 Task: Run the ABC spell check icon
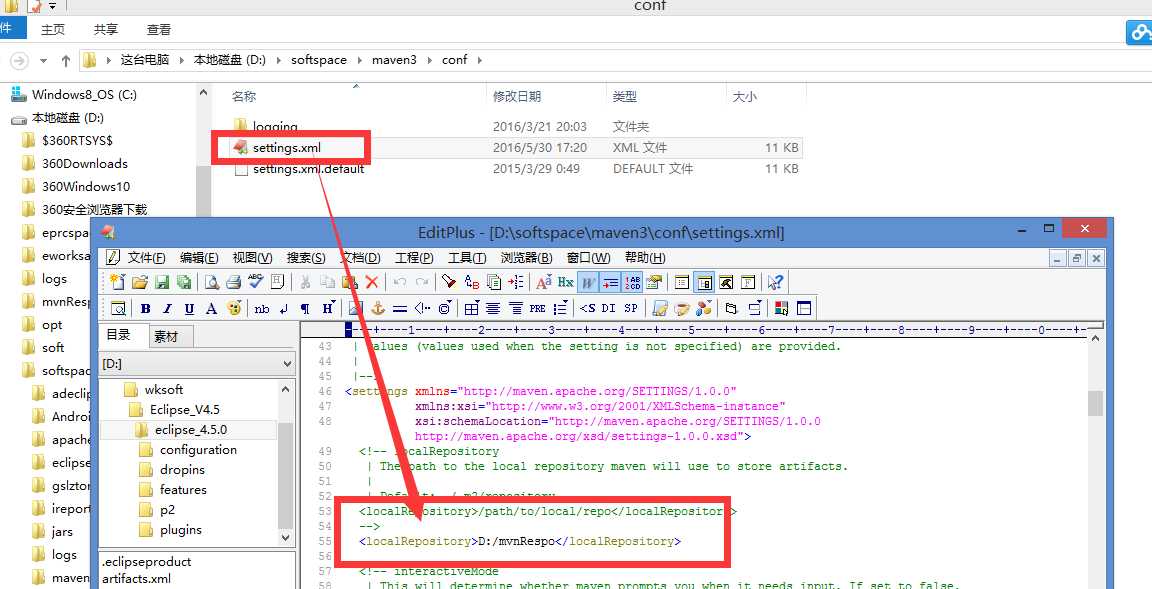(x=256, y=282)
